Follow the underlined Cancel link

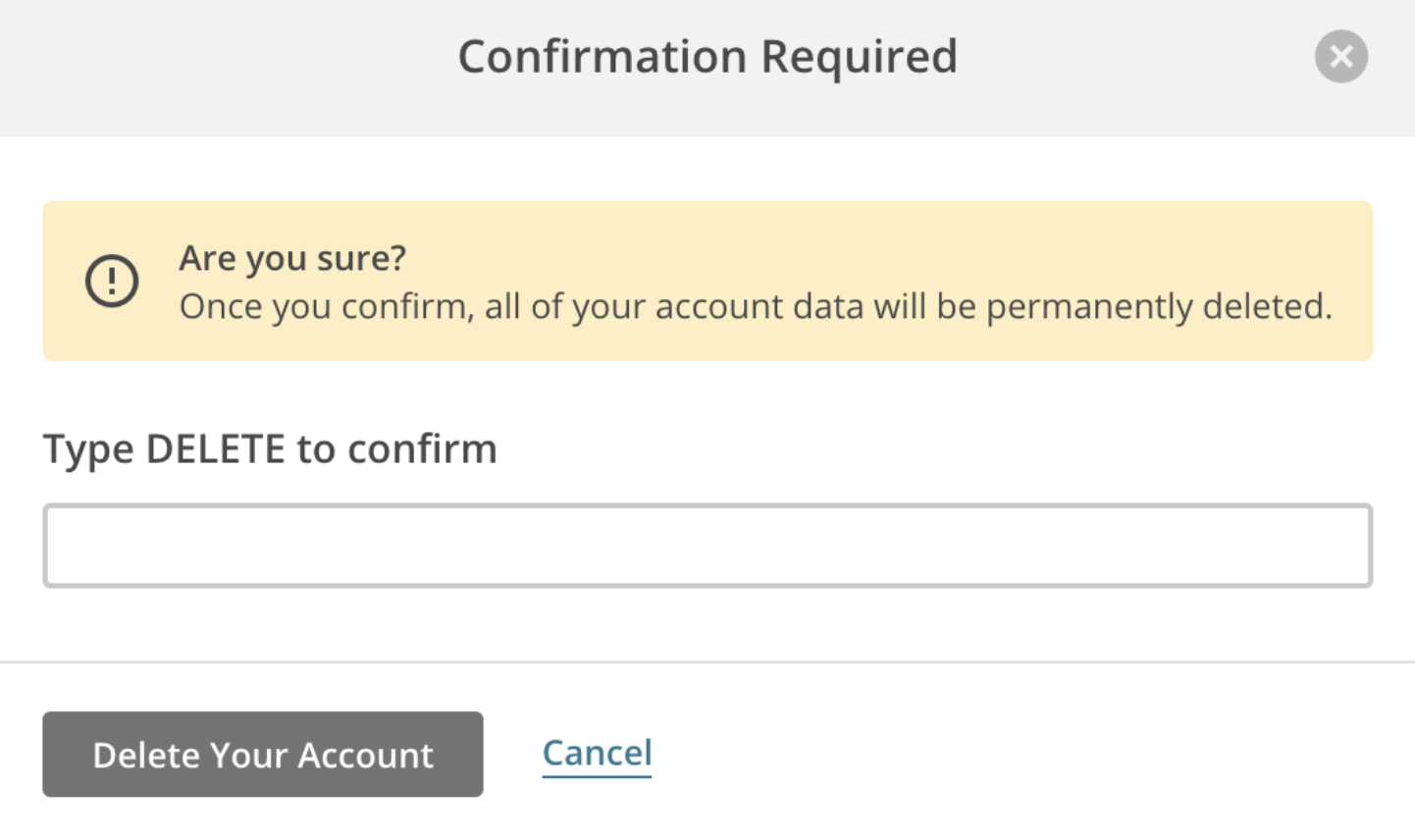pos(597,754)
